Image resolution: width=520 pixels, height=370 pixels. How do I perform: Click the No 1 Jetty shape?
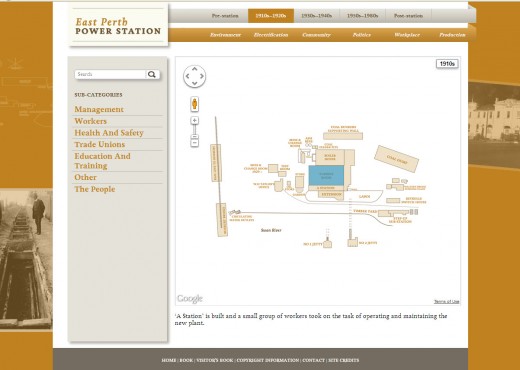[x=327, y=244]
